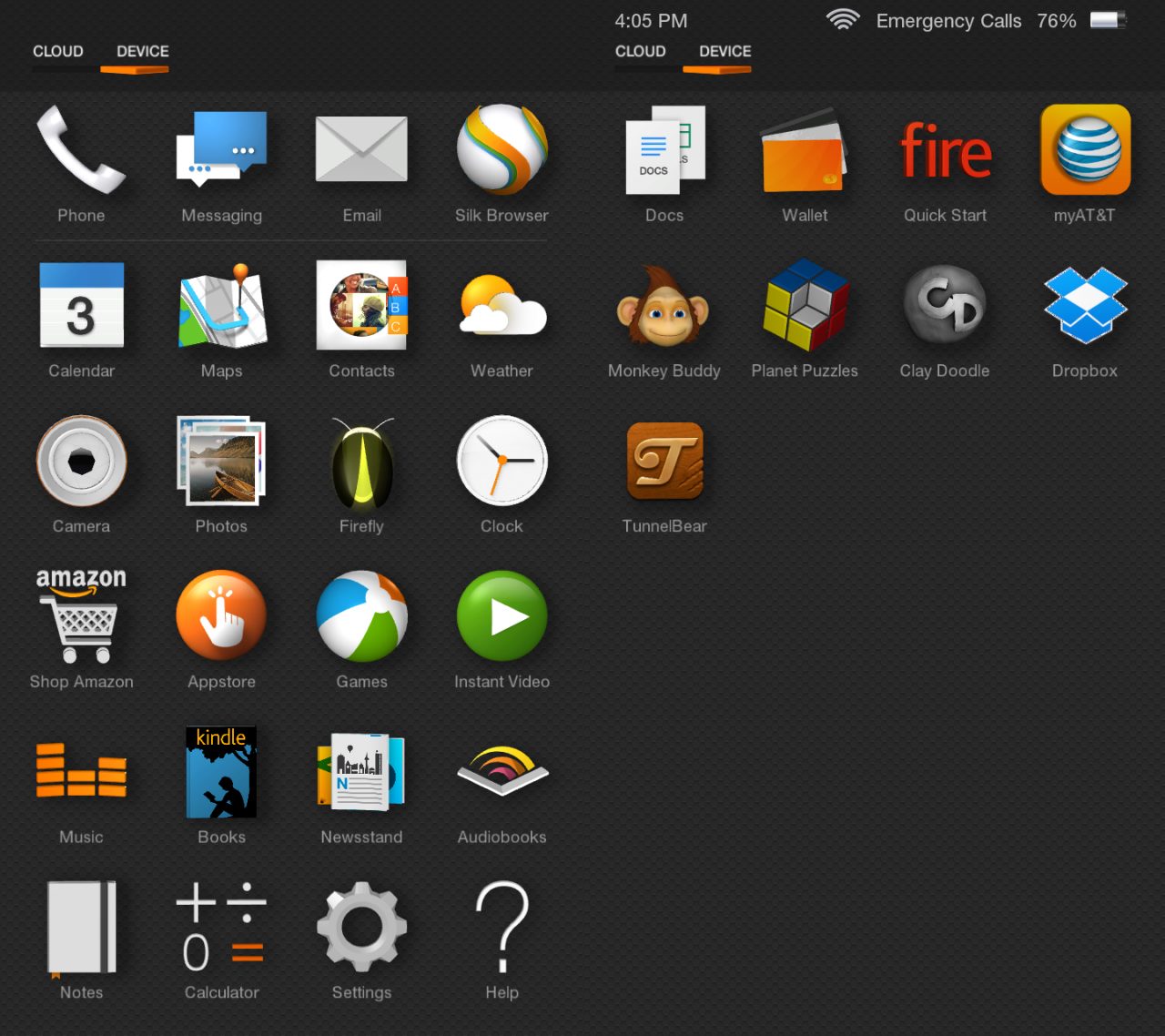Tap the Shop Amazon cart icon
The image size is (1165, 1036).
(81, 616)
